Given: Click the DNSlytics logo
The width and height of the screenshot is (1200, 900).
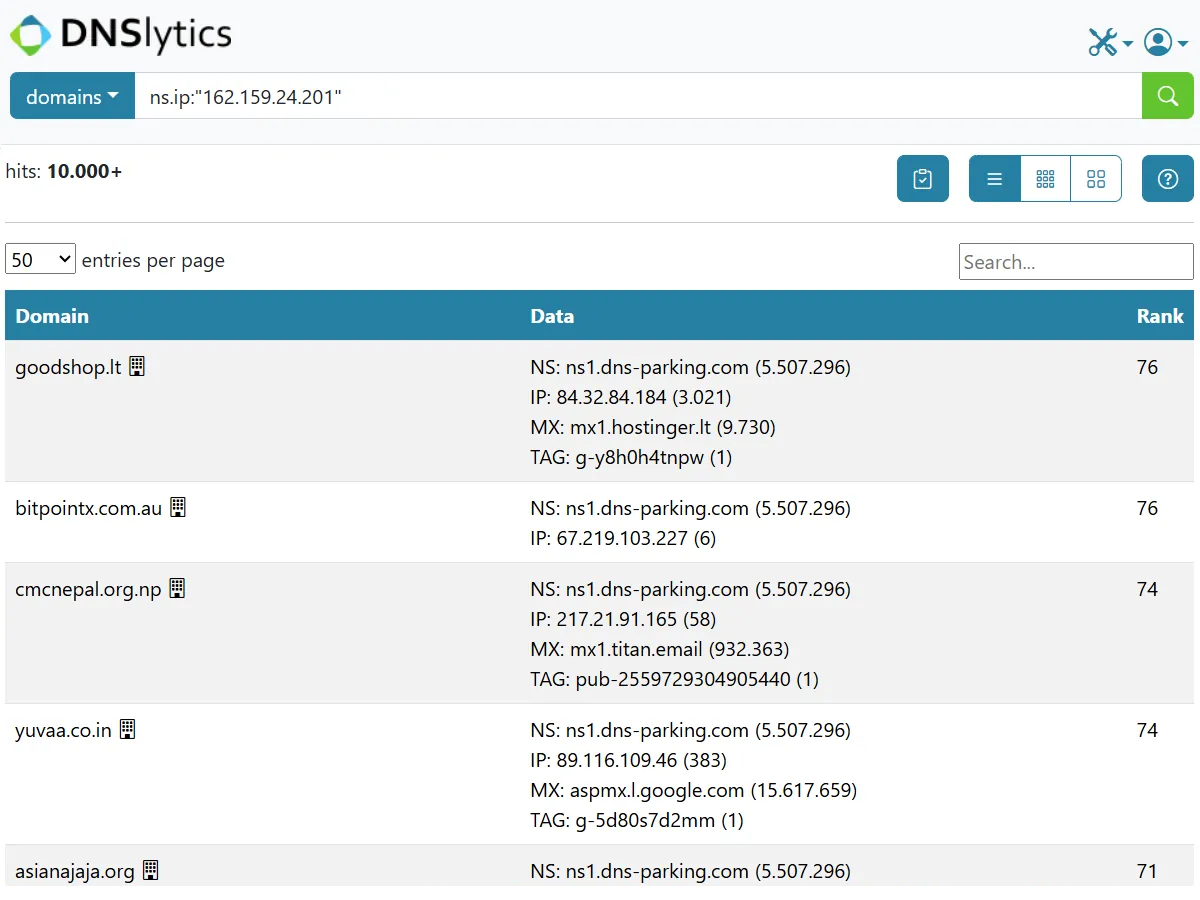Looking at the screenshot, I should pyautogui.click(x=121, y=35).
